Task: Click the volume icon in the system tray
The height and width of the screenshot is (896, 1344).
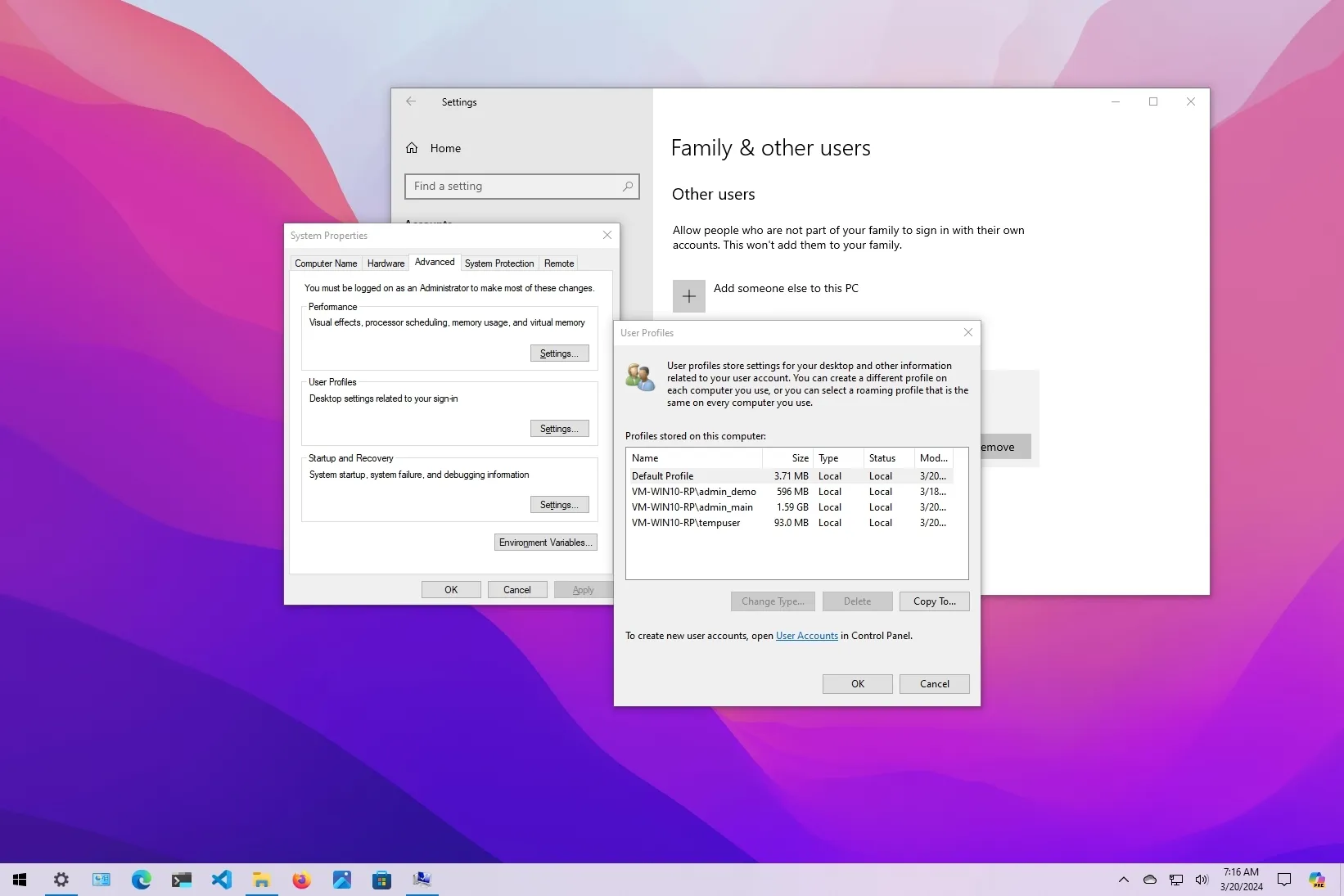Action: pyautogui.click(x=1202, y=880)
